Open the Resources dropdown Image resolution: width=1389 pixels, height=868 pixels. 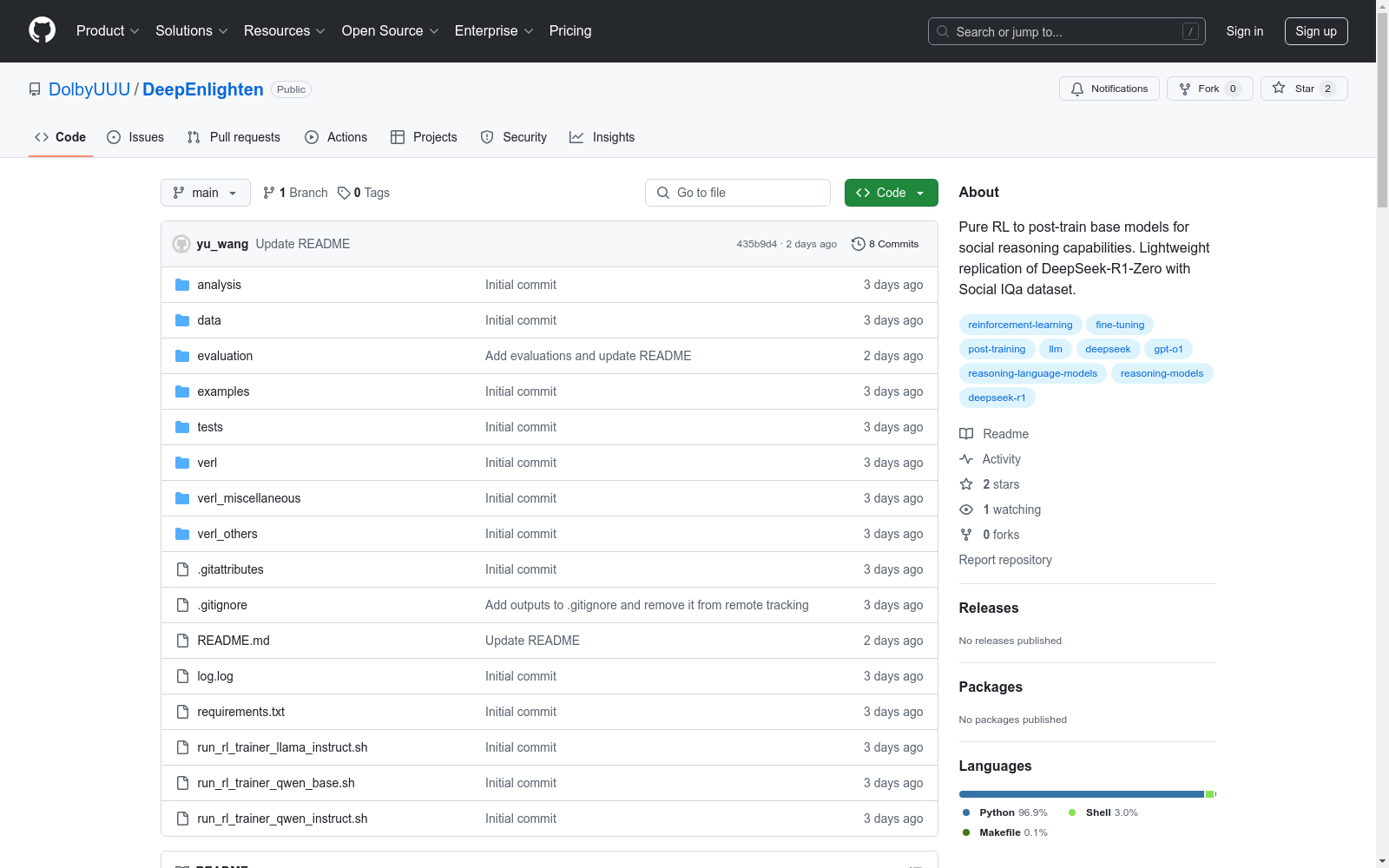click(285, 31)
